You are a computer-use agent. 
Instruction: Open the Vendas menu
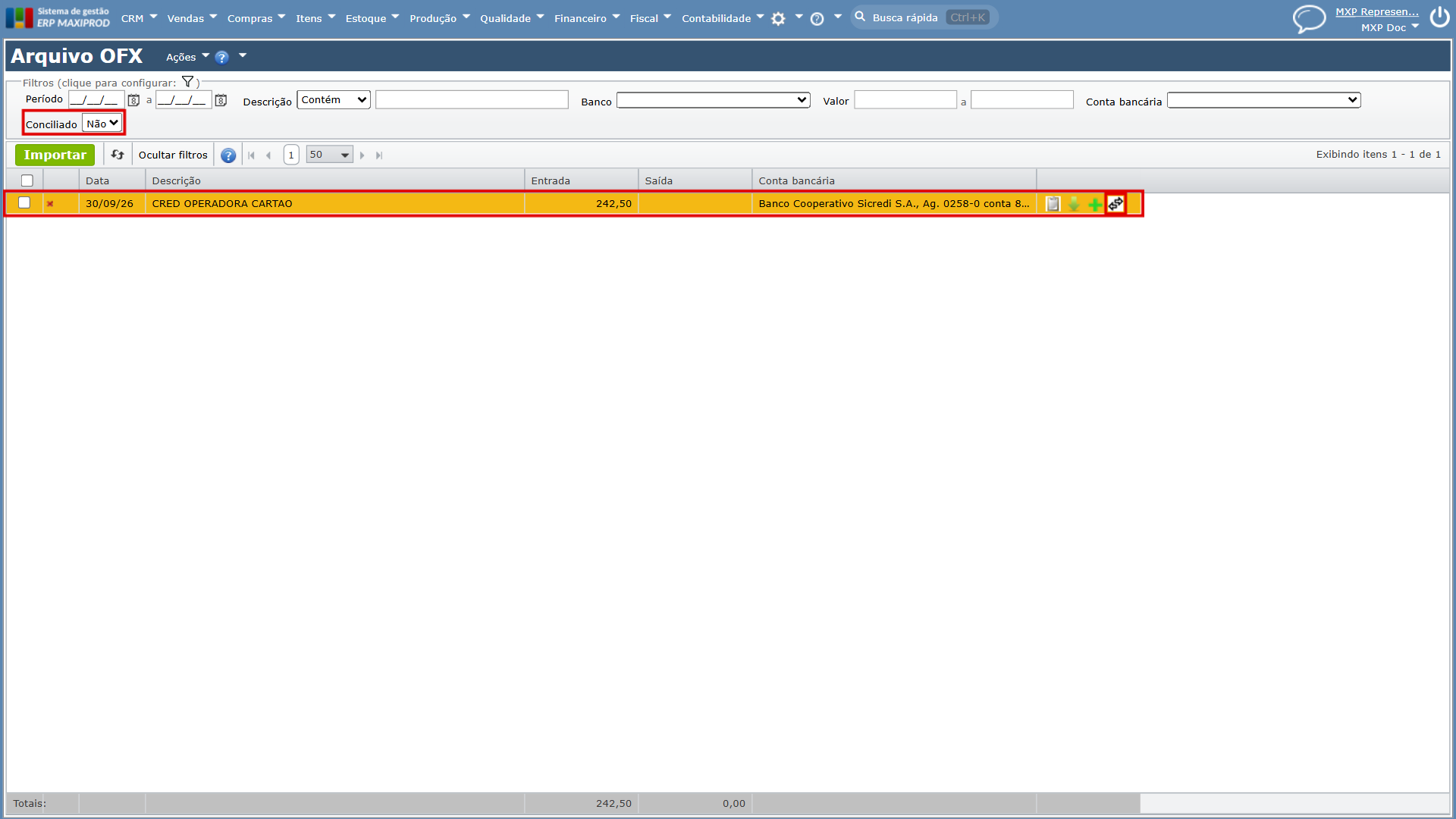(x=192, y=18)
